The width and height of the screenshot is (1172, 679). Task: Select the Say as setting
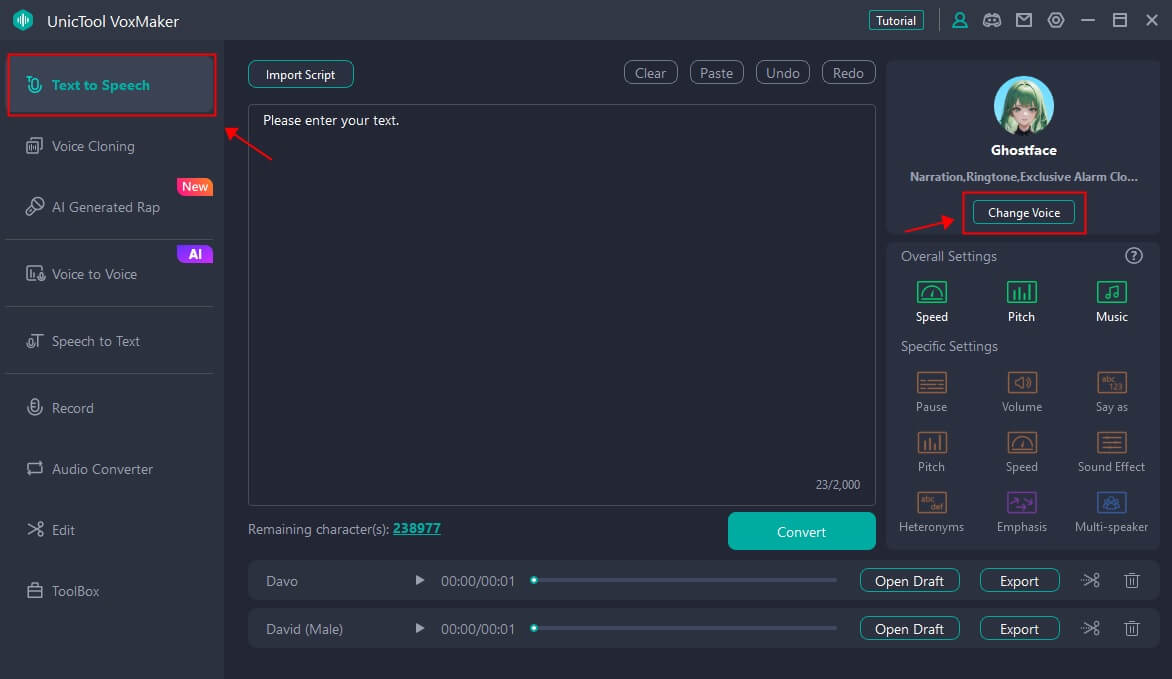pyautogui.click(x=1111, y=391)
